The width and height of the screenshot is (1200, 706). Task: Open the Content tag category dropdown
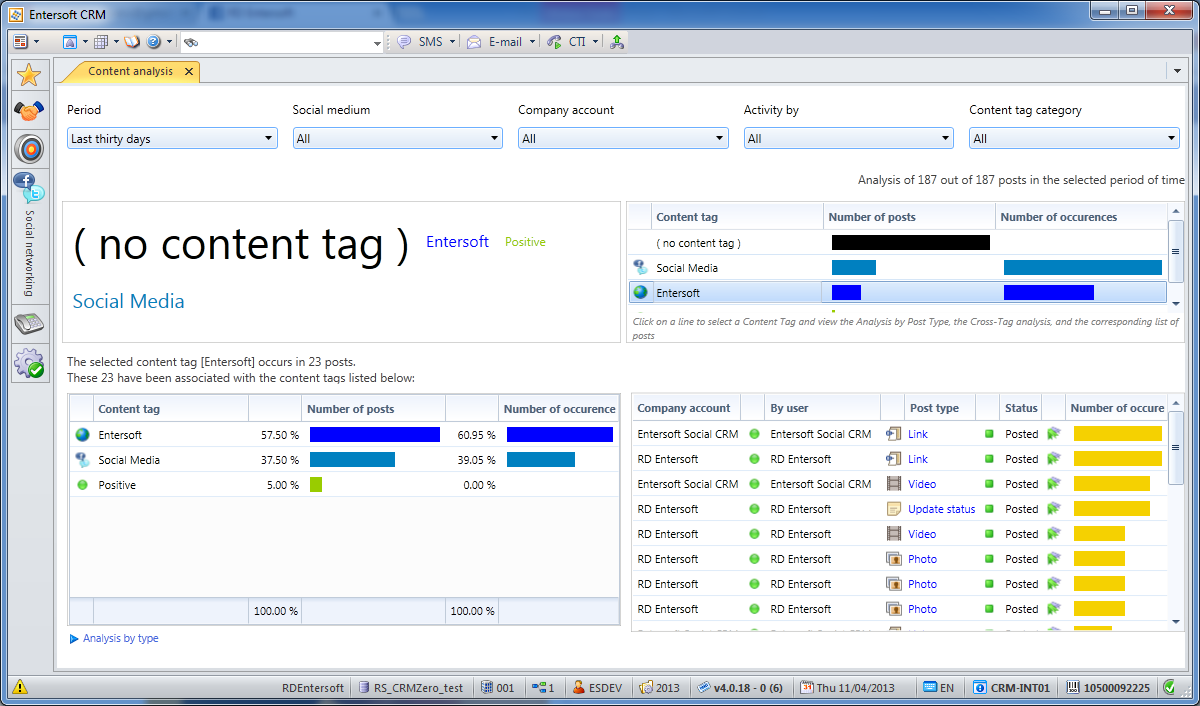[x=1074, y=139]
